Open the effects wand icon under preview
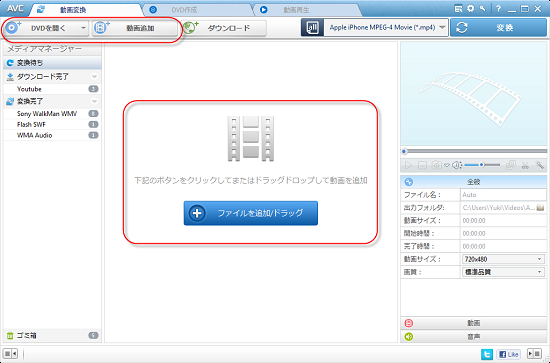 [x=539, y=165]
